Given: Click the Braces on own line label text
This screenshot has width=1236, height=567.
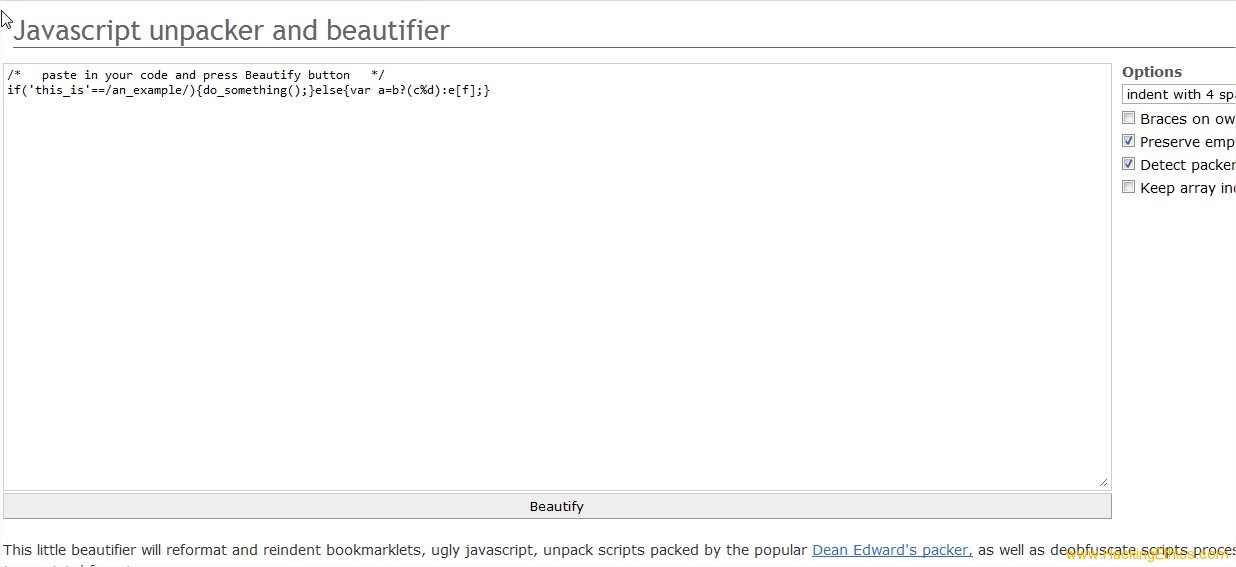Looking at the screenshot, I should (1188, 119).
